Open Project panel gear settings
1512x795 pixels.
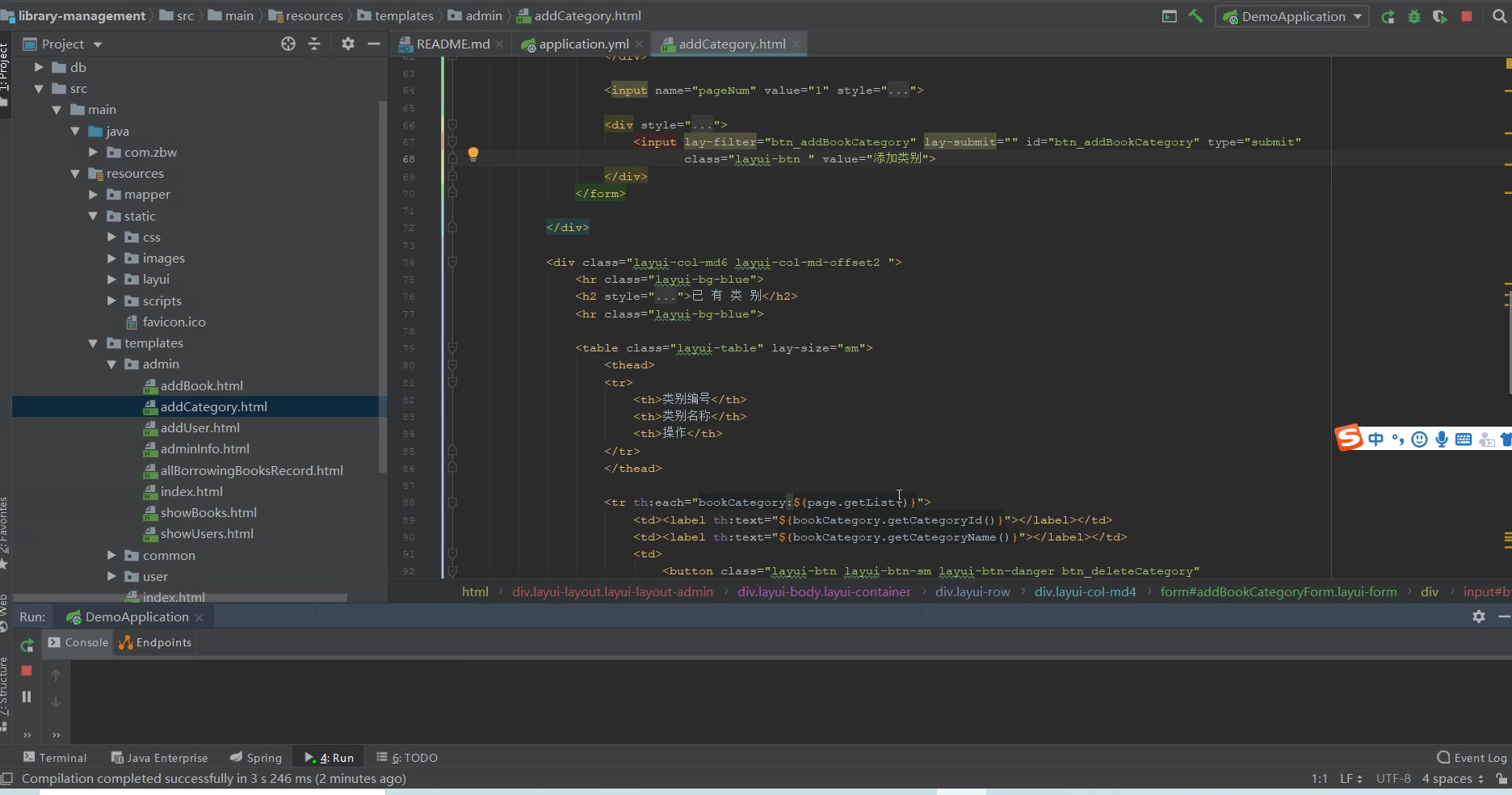click(347, 44)
